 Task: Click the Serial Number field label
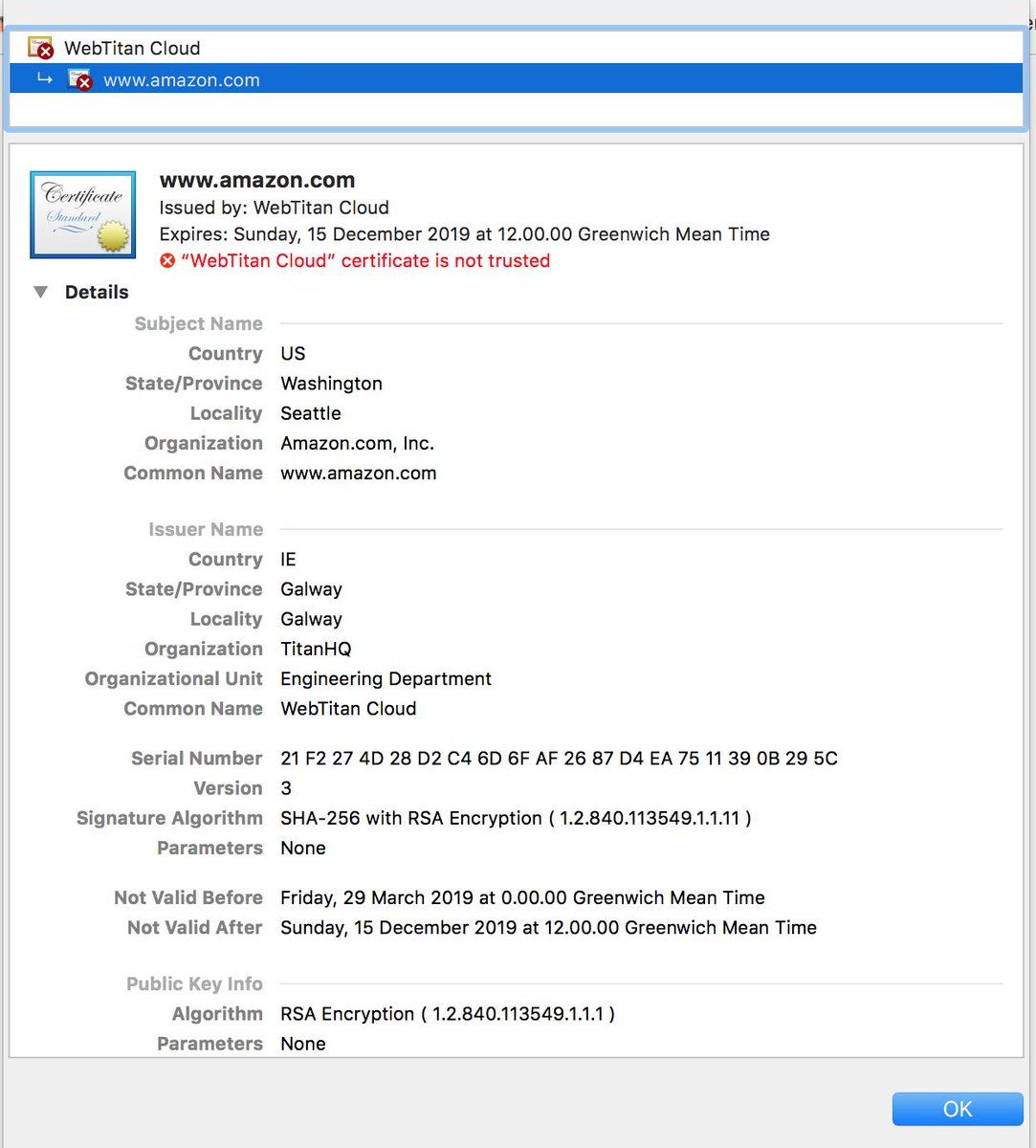pos(196,759)
